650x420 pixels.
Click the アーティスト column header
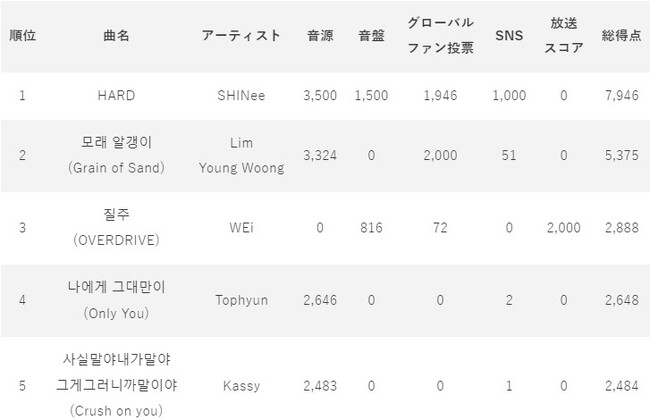(x=242, y=36)
